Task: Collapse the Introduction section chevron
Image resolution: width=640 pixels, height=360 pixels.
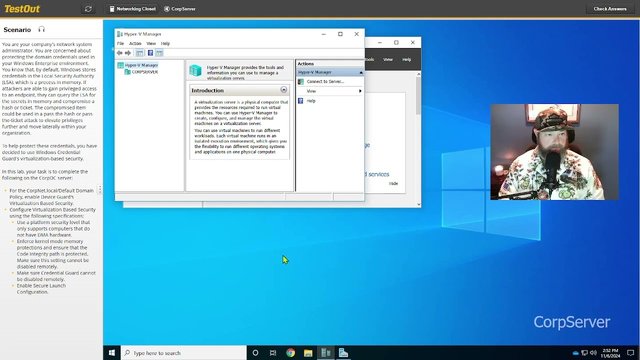Action: [284, 90]
